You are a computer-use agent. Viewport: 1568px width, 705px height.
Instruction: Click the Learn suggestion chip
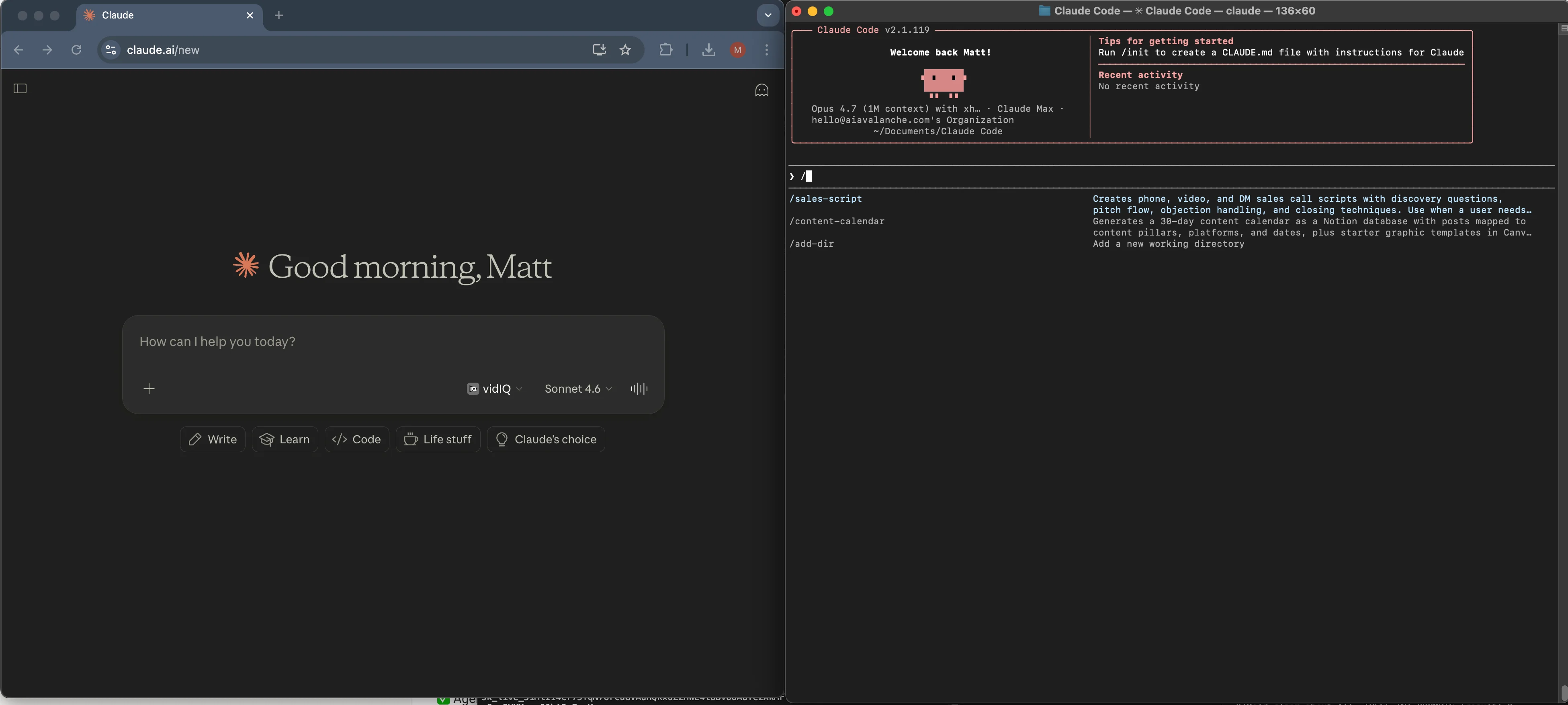tap(285, 439)
